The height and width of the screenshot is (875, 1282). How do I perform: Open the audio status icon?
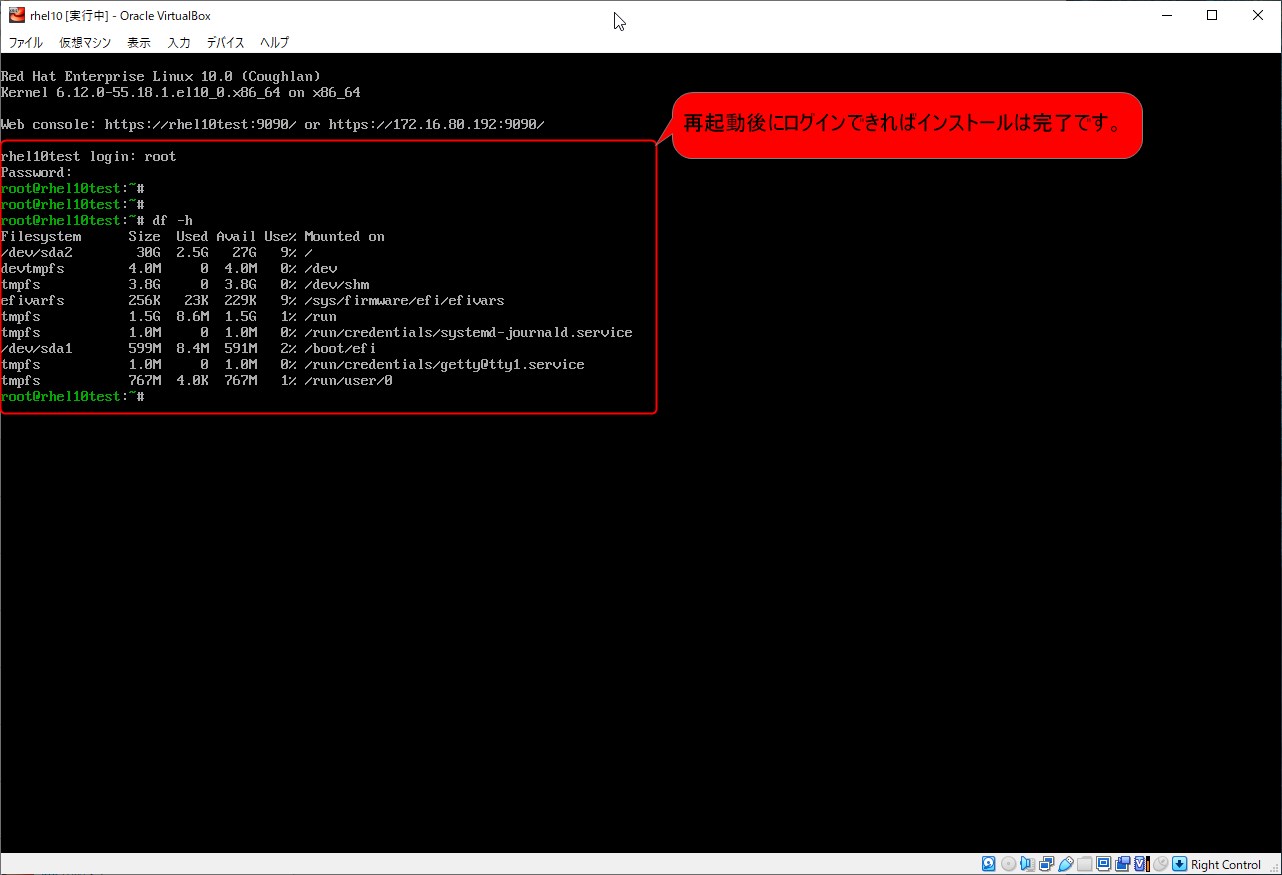click(1027, 864)
